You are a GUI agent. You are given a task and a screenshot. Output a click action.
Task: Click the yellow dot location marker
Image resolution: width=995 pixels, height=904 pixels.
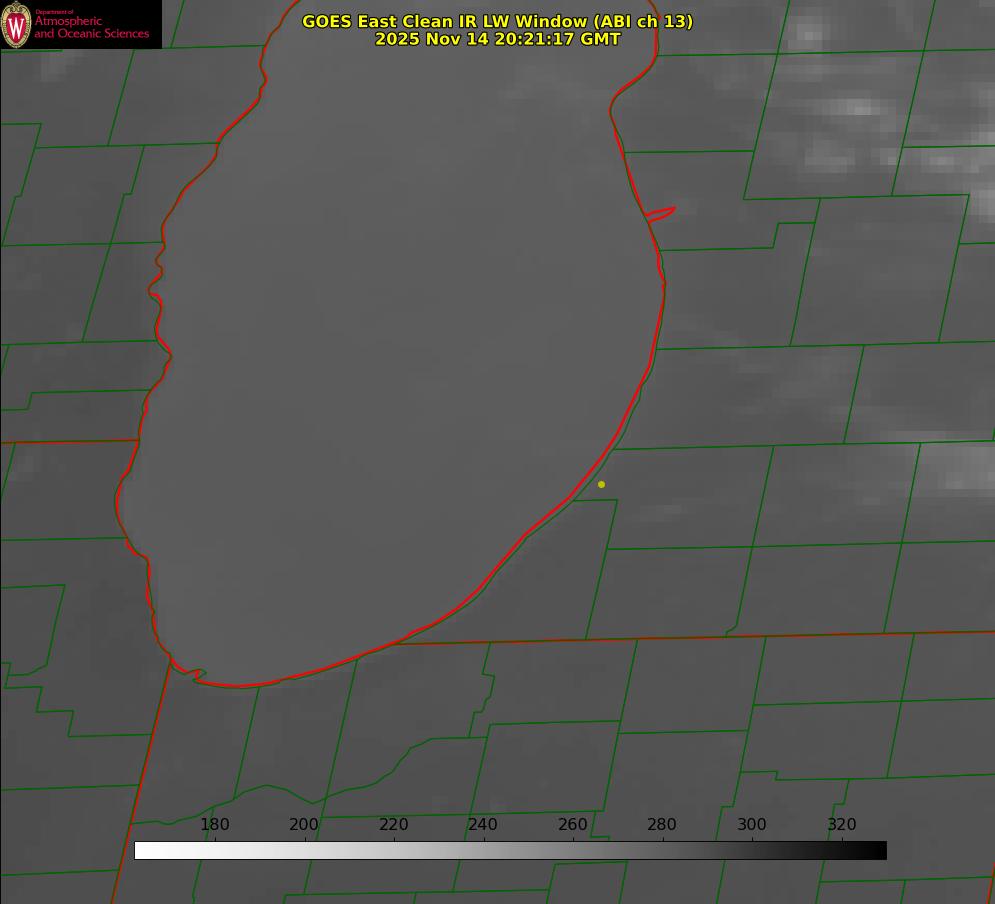coord(601,484)
